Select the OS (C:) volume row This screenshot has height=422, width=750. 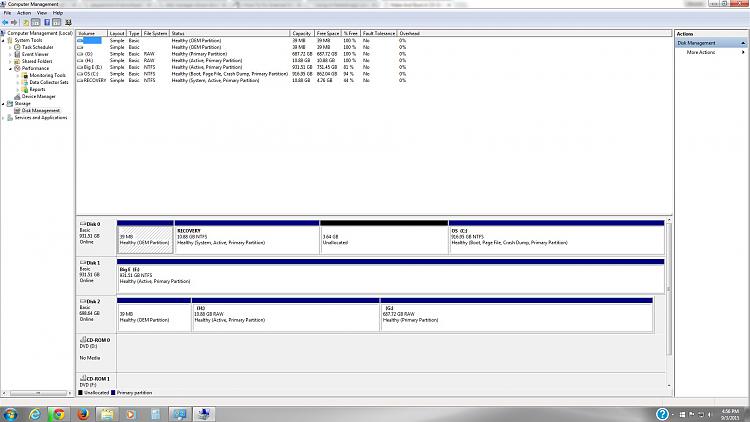coord(242,74)
